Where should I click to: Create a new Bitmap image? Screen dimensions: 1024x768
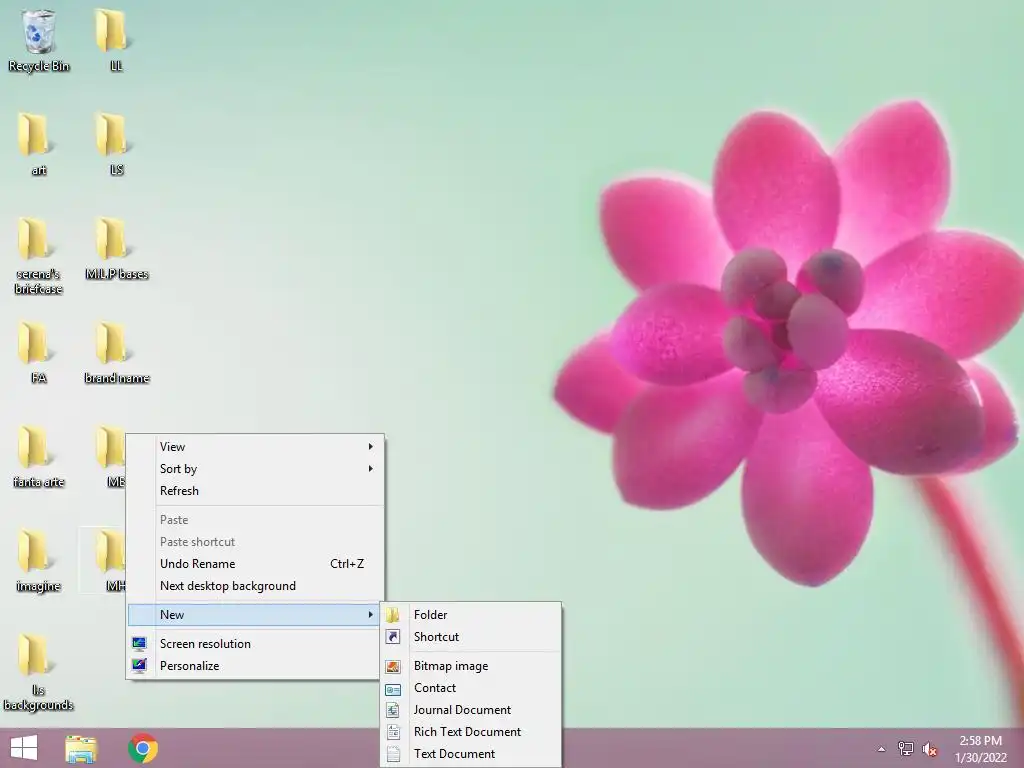[471, 666]
